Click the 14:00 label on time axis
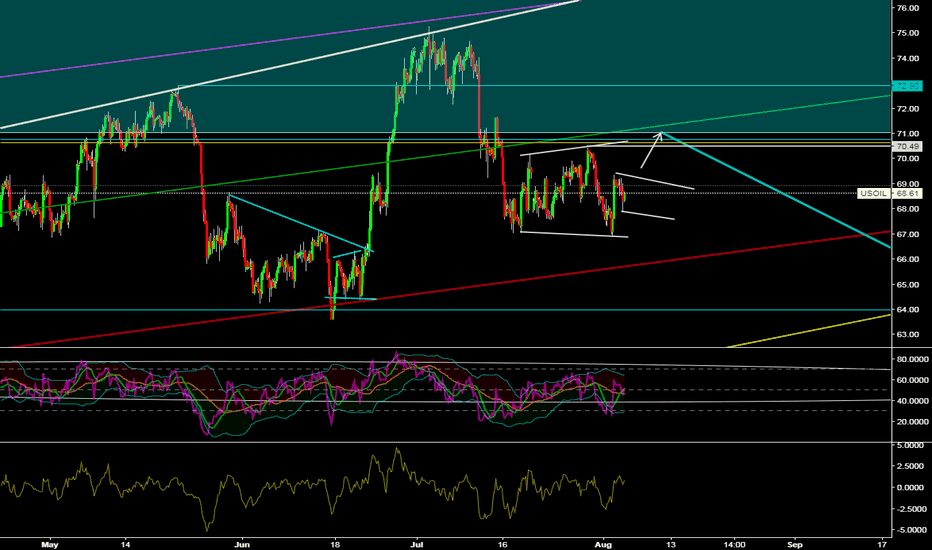932x550 pixels. [x=734, y=544]
